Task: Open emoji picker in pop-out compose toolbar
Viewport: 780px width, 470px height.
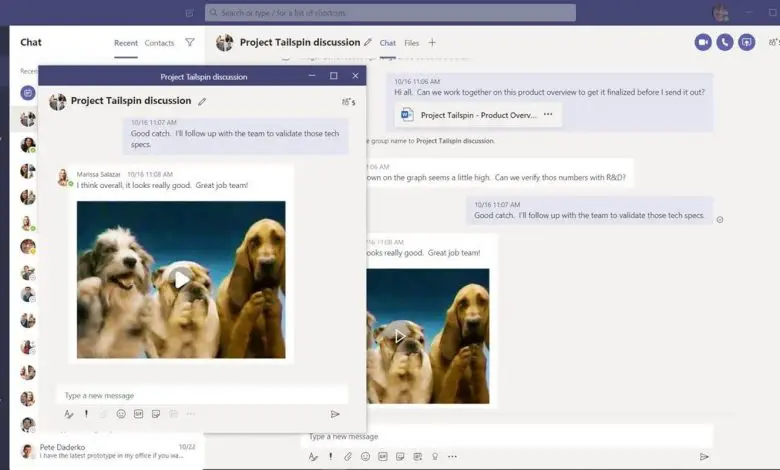Action: click(x=121, y=414)
